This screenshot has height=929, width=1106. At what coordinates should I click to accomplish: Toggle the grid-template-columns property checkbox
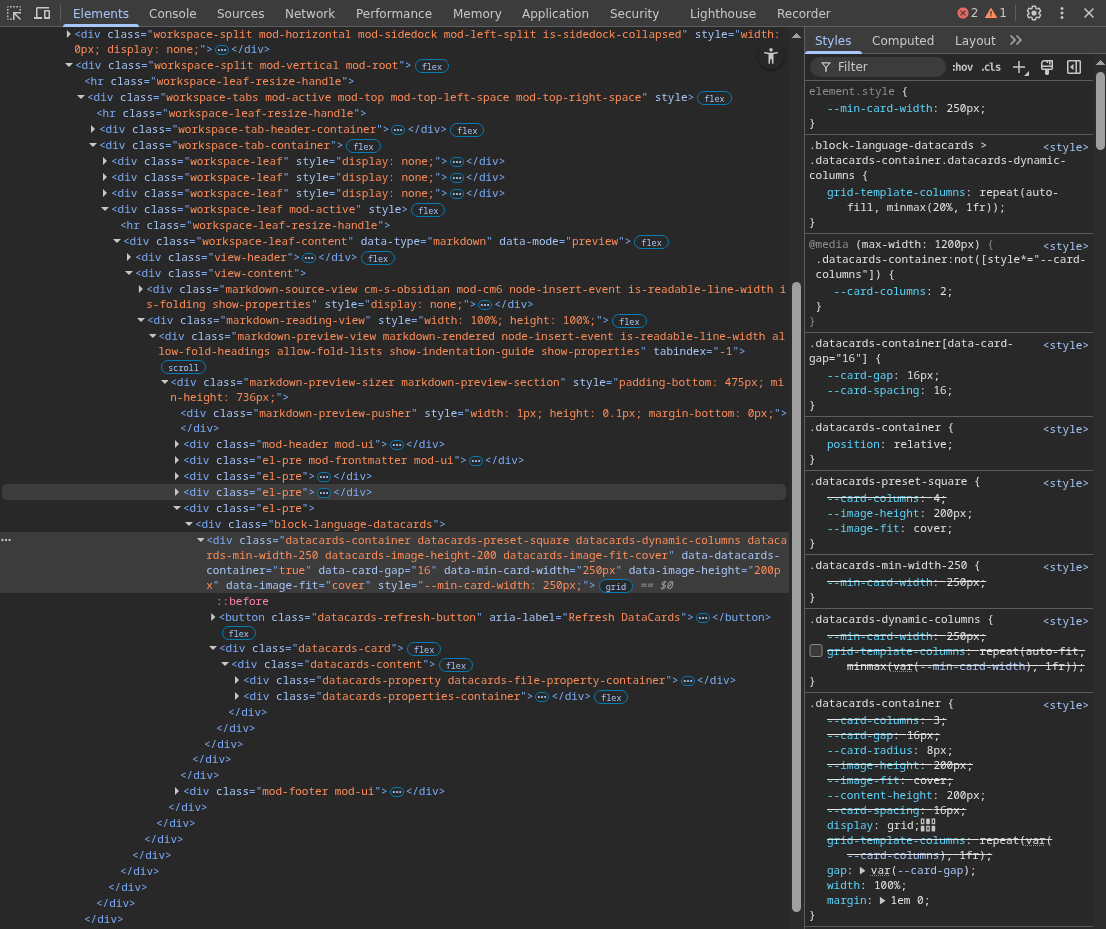click(x=816, y=651)
